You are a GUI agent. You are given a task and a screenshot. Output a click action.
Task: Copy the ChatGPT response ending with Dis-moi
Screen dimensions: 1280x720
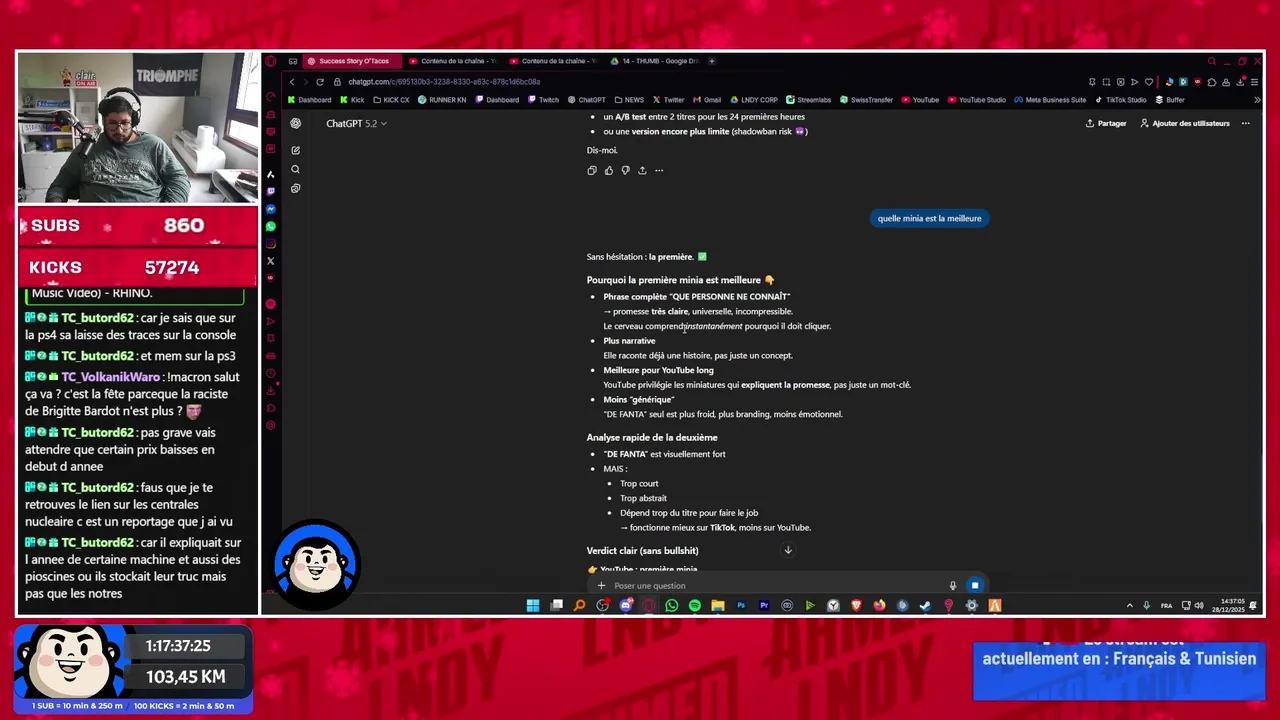tap(592, 170)
